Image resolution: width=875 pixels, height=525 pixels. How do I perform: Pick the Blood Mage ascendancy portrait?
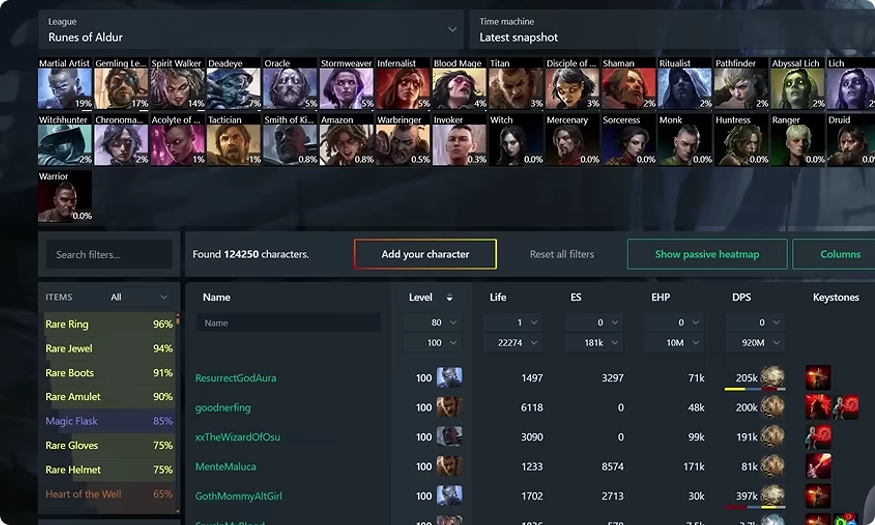(x=459, y=83)
